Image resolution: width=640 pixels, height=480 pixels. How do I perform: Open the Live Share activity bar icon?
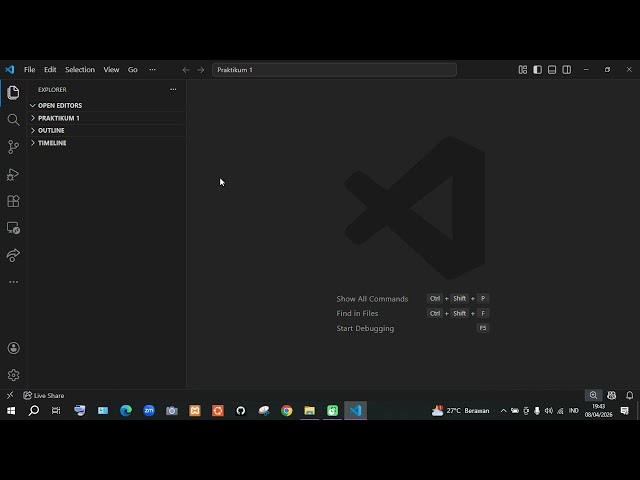pyautogui.click(x=13, y=255)
